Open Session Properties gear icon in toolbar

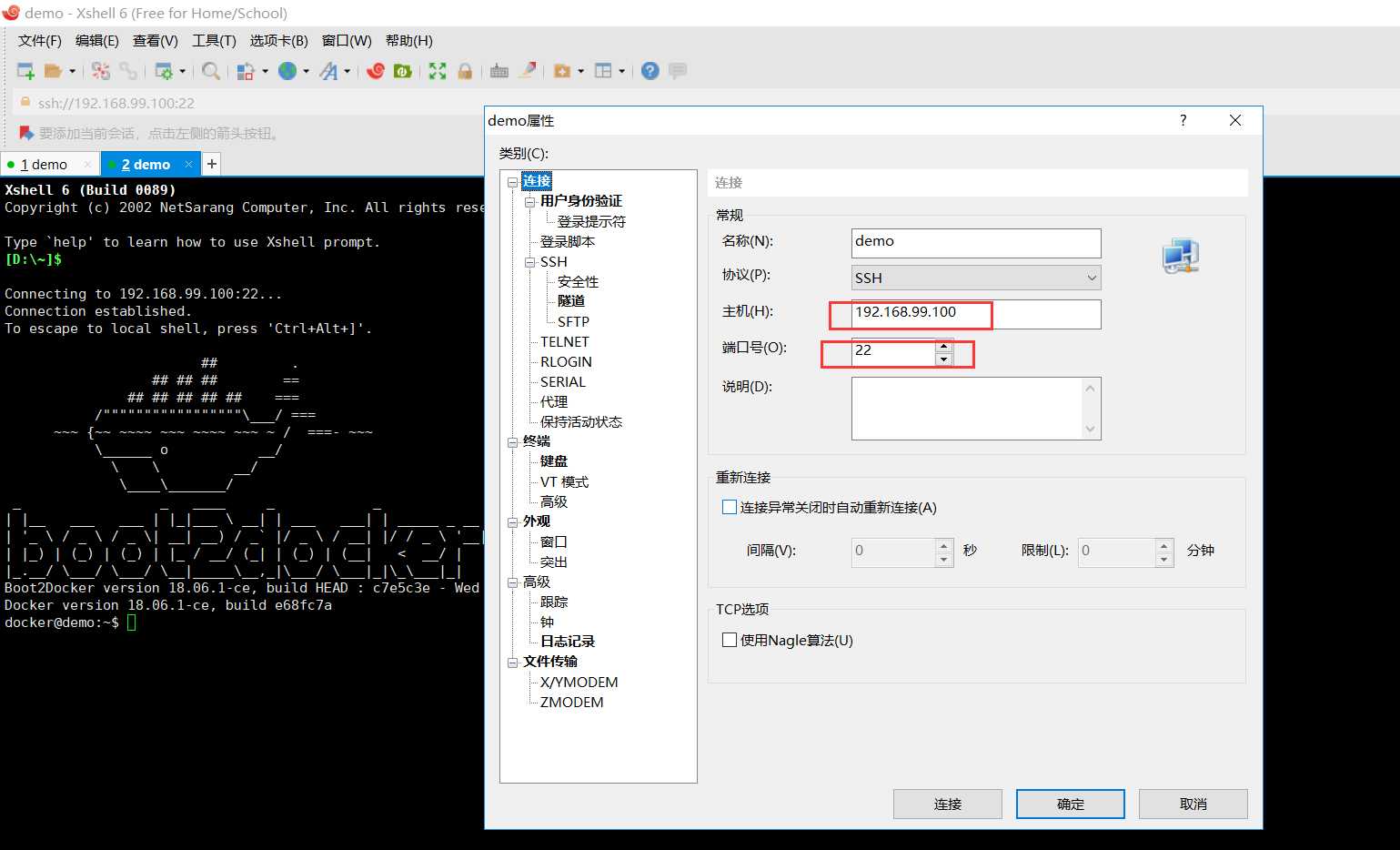(164, 71)
